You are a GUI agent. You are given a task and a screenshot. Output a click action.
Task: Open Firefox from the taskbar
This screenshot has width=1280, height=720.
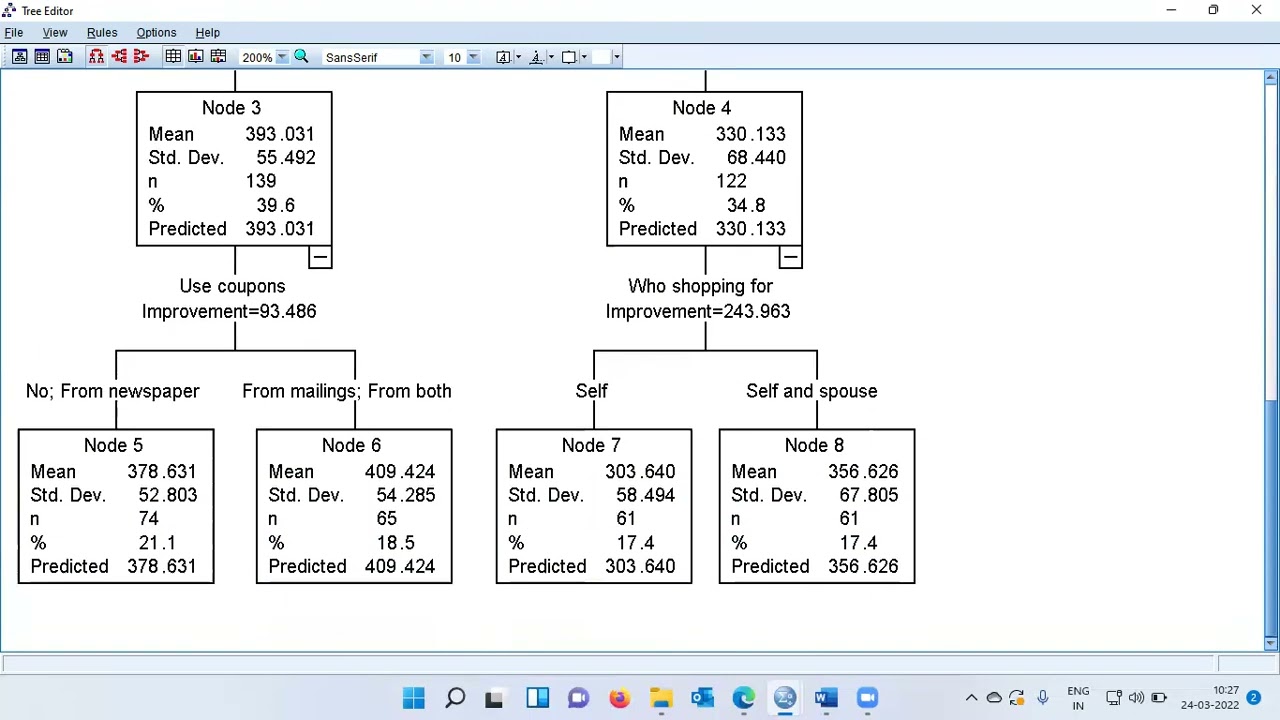pyautogui.click(x=619, y=698)
